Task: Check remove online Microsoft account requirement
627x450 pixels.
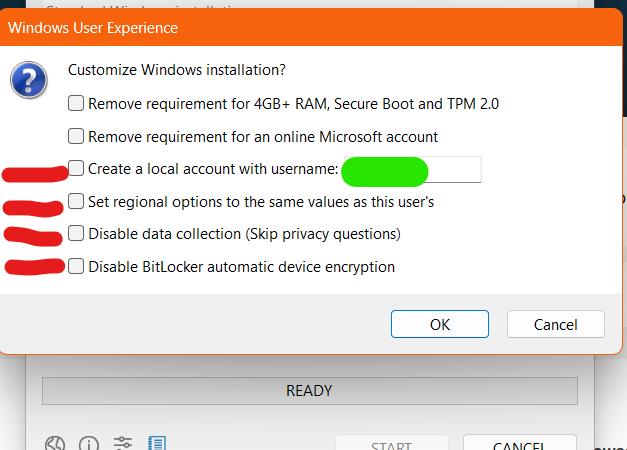Action: (76, 136)
